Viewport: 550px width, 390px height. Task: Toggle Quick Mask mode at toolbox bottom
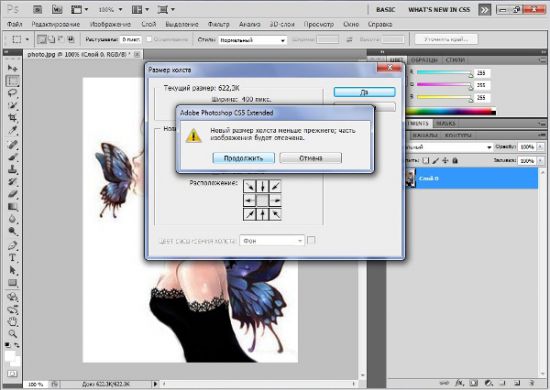coord(12,374)
